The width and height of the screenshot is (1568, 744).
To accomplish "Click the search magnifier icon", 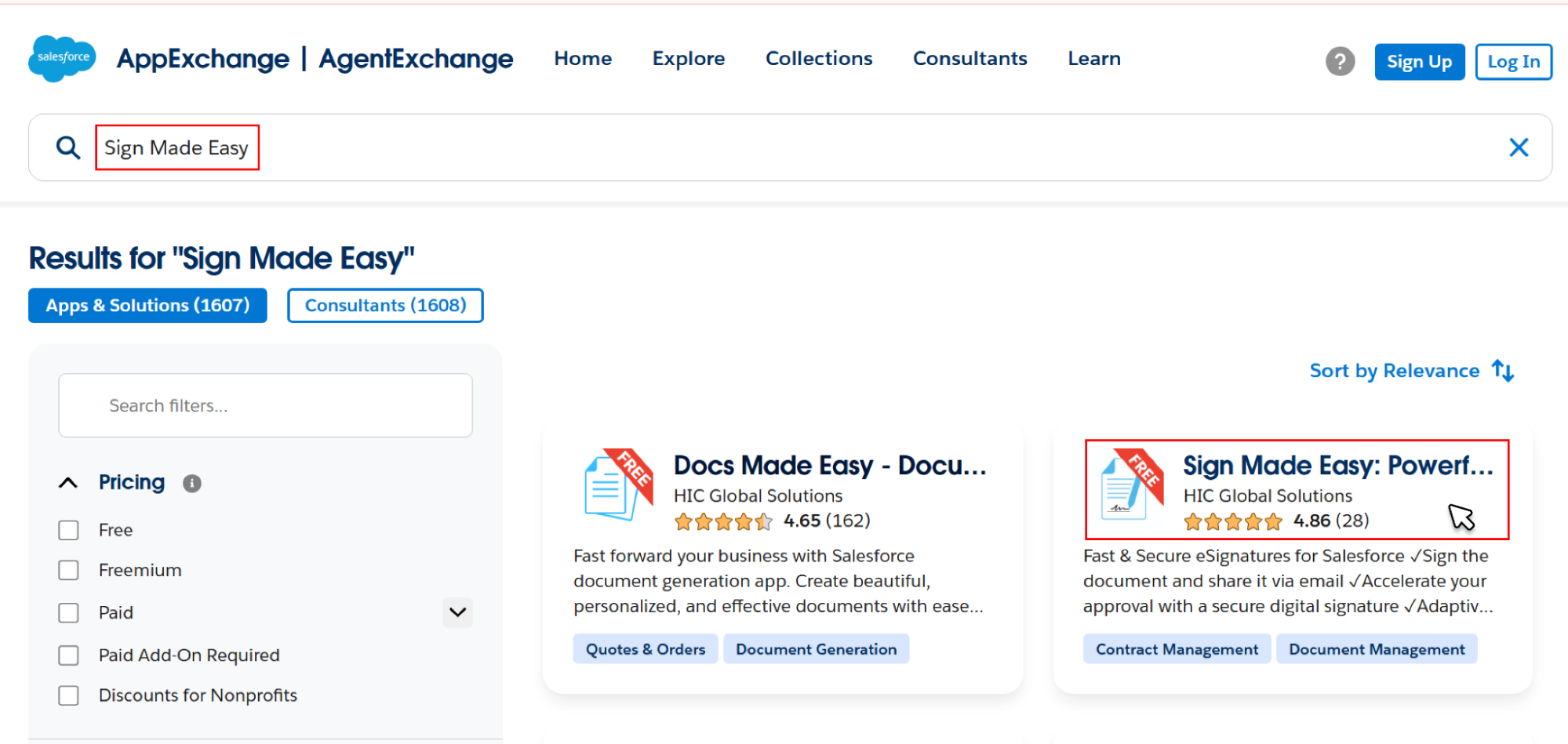I will (x=68, y=147).
